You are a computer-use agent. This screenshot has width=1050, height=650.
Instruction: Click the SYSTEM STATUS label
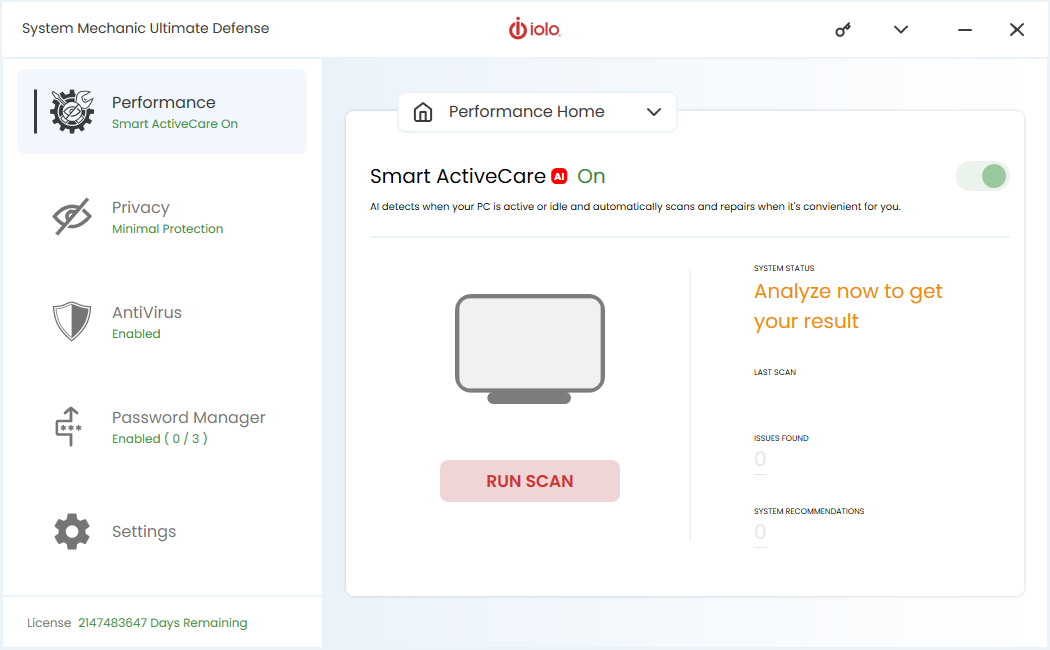point(784,268)
